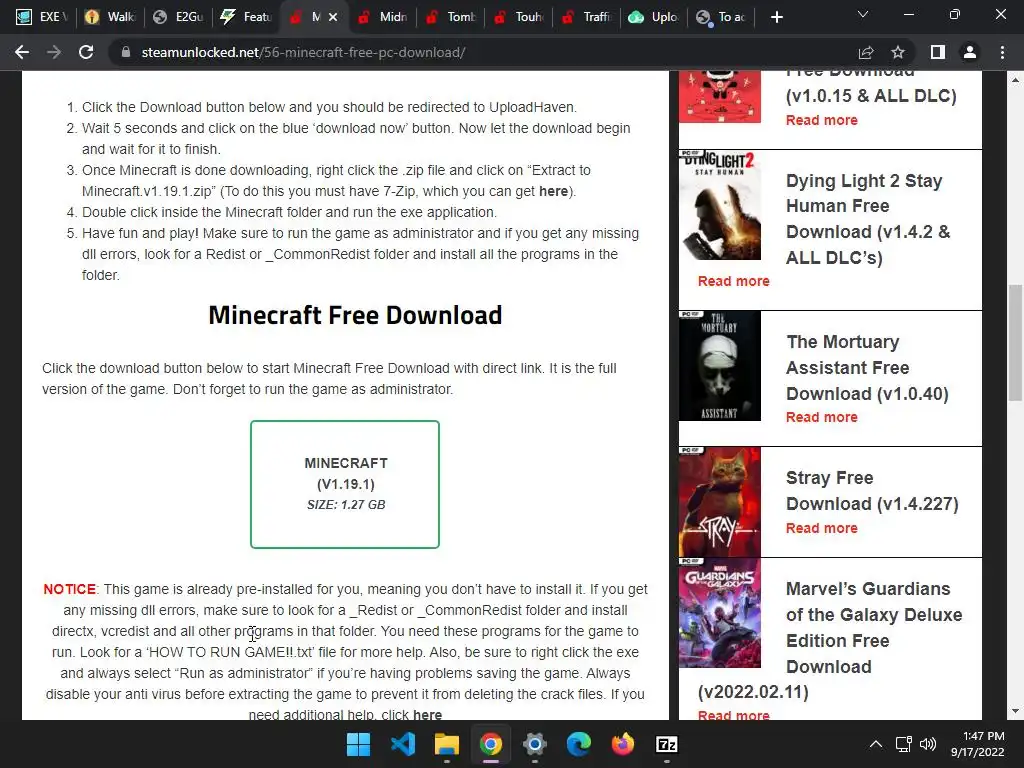Open the Stray cat cover thumbnail

[x=720, y=502]
